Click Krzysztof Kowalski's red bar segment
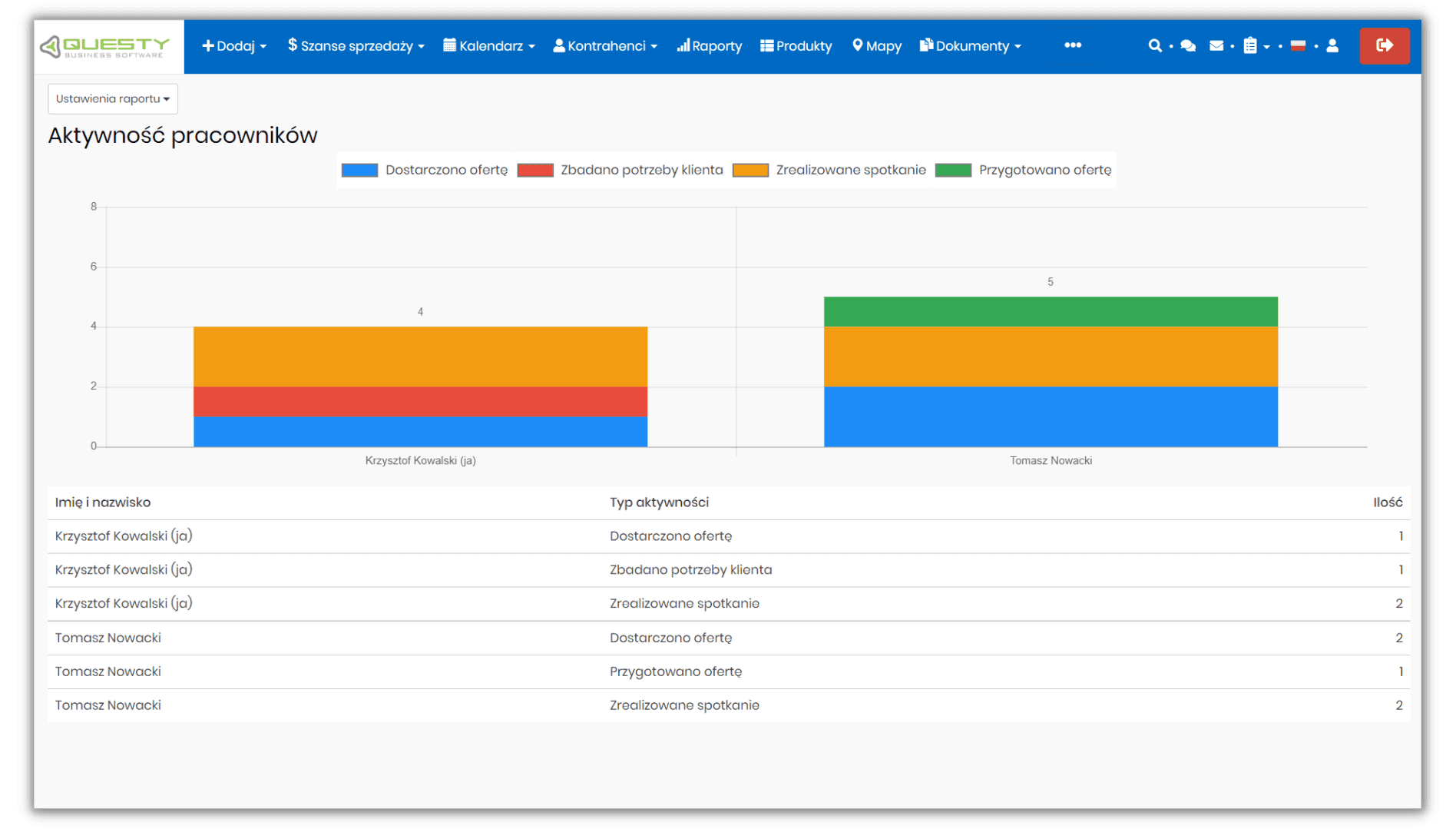This screenshot has width=1456, height=829. pyautogui.click(x=420, y=401)
